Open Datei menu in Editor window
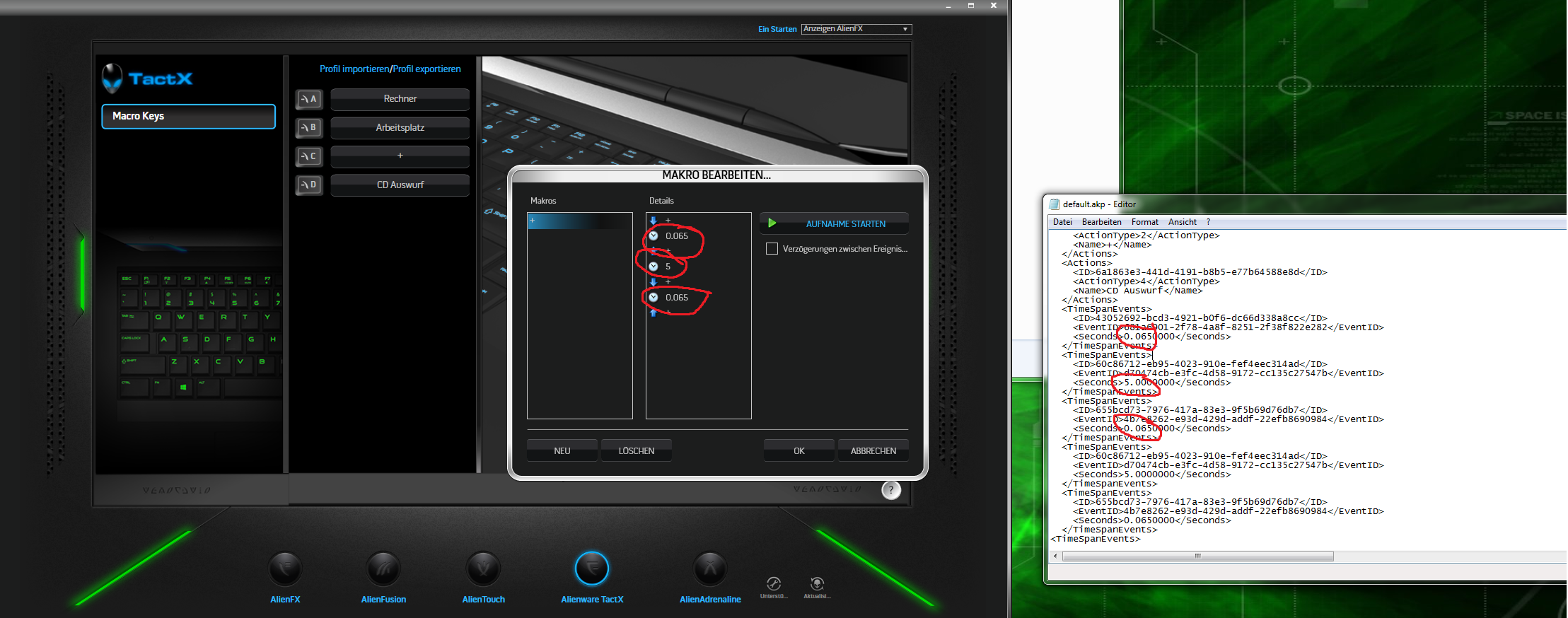The image size is (1568, 618). point(1062,222)
